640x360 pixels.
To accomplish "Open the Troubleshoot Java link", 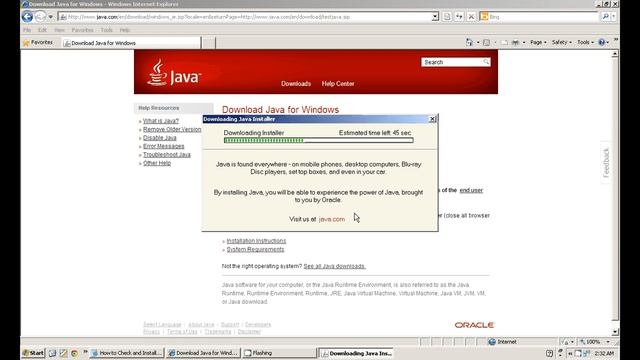I will point(167,155).
